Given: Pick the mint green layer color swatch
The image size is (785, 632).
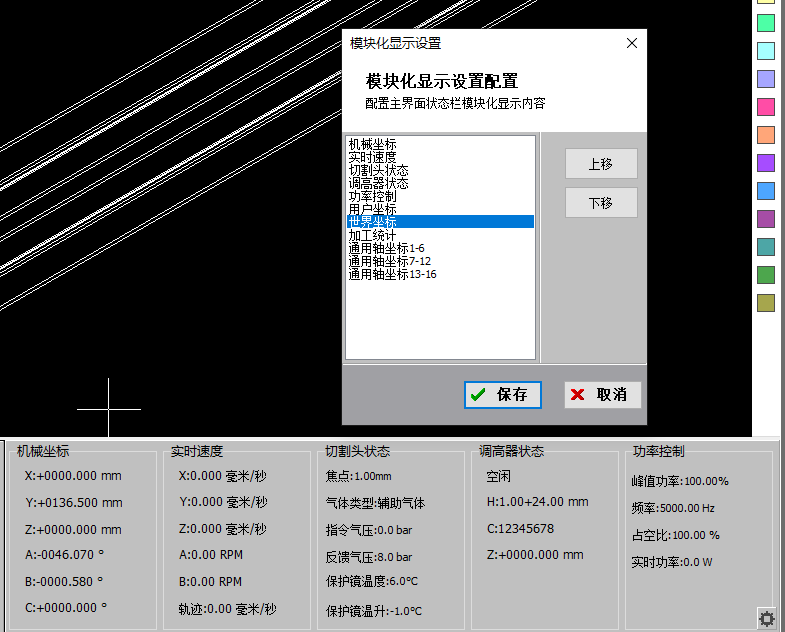Looking at the screenshot, I should [766, 23].
